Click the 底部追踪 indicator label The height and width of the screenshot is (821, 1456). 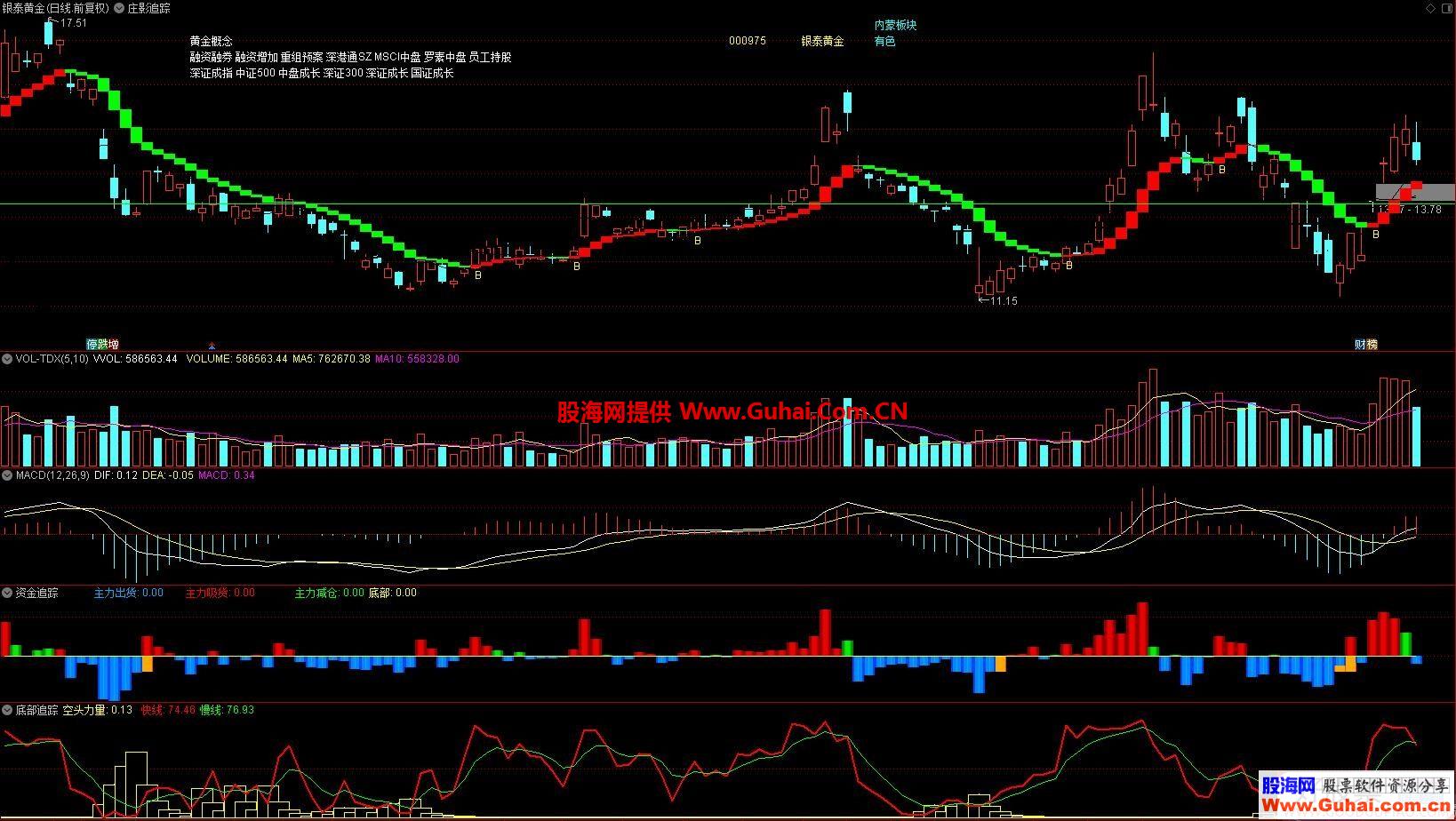(x=36, y=710)
